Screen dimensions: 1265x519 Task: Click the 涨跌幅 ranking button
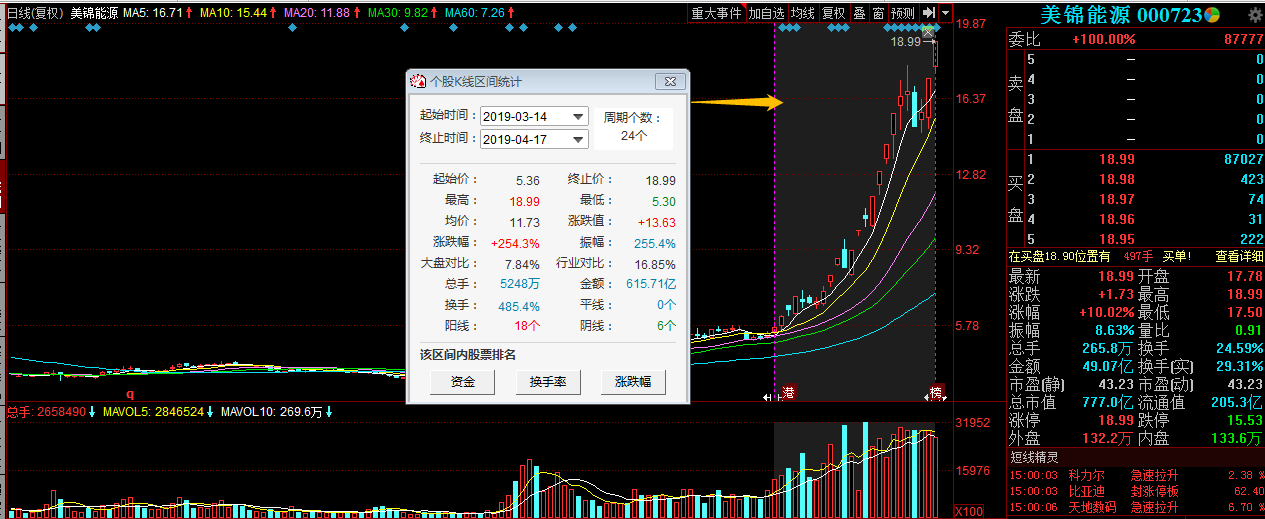pos(633,382)
